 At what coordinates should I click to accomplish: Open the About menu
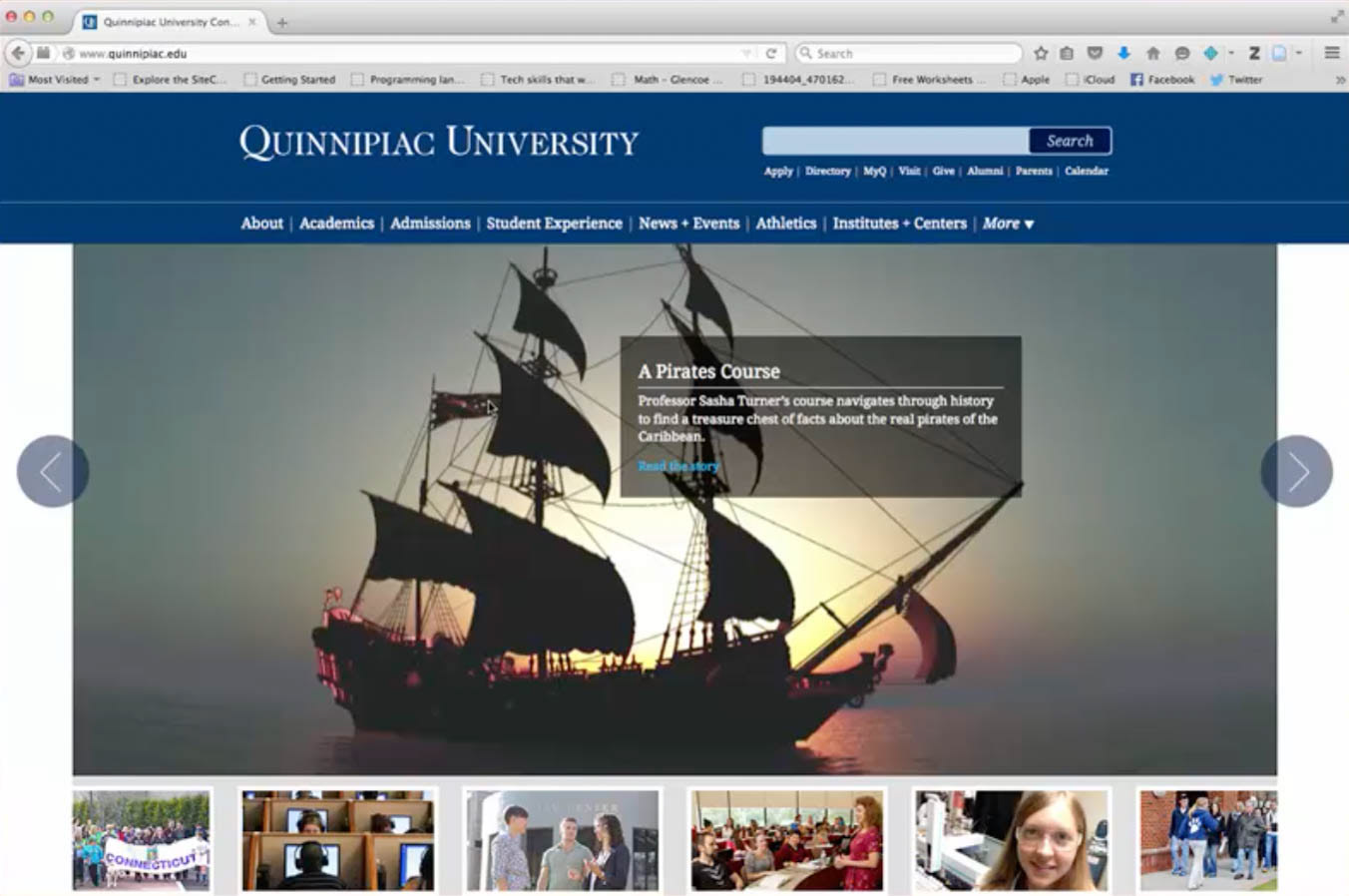click(261, 224)
